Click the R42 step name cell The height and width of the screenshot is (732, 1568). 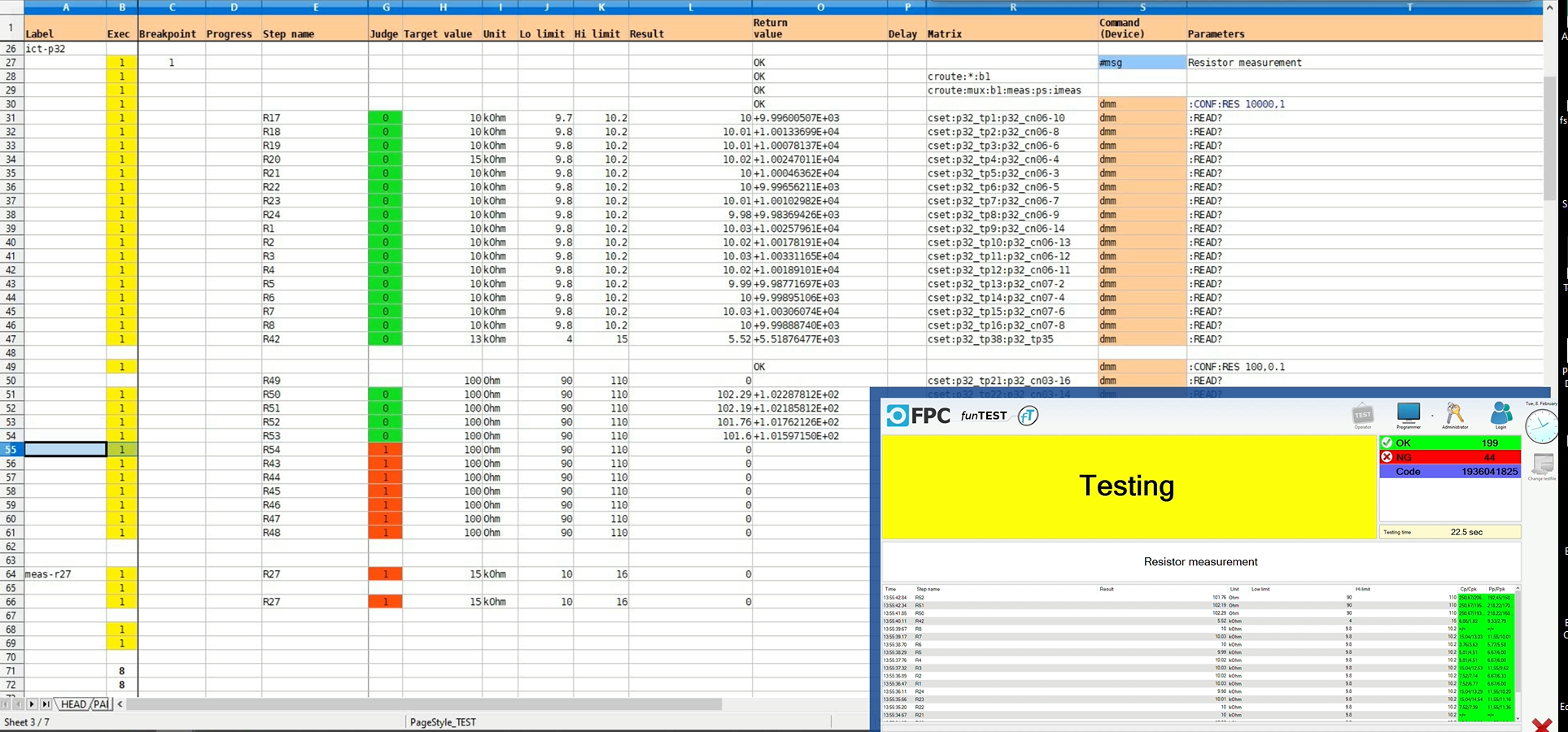pos(315,339)
